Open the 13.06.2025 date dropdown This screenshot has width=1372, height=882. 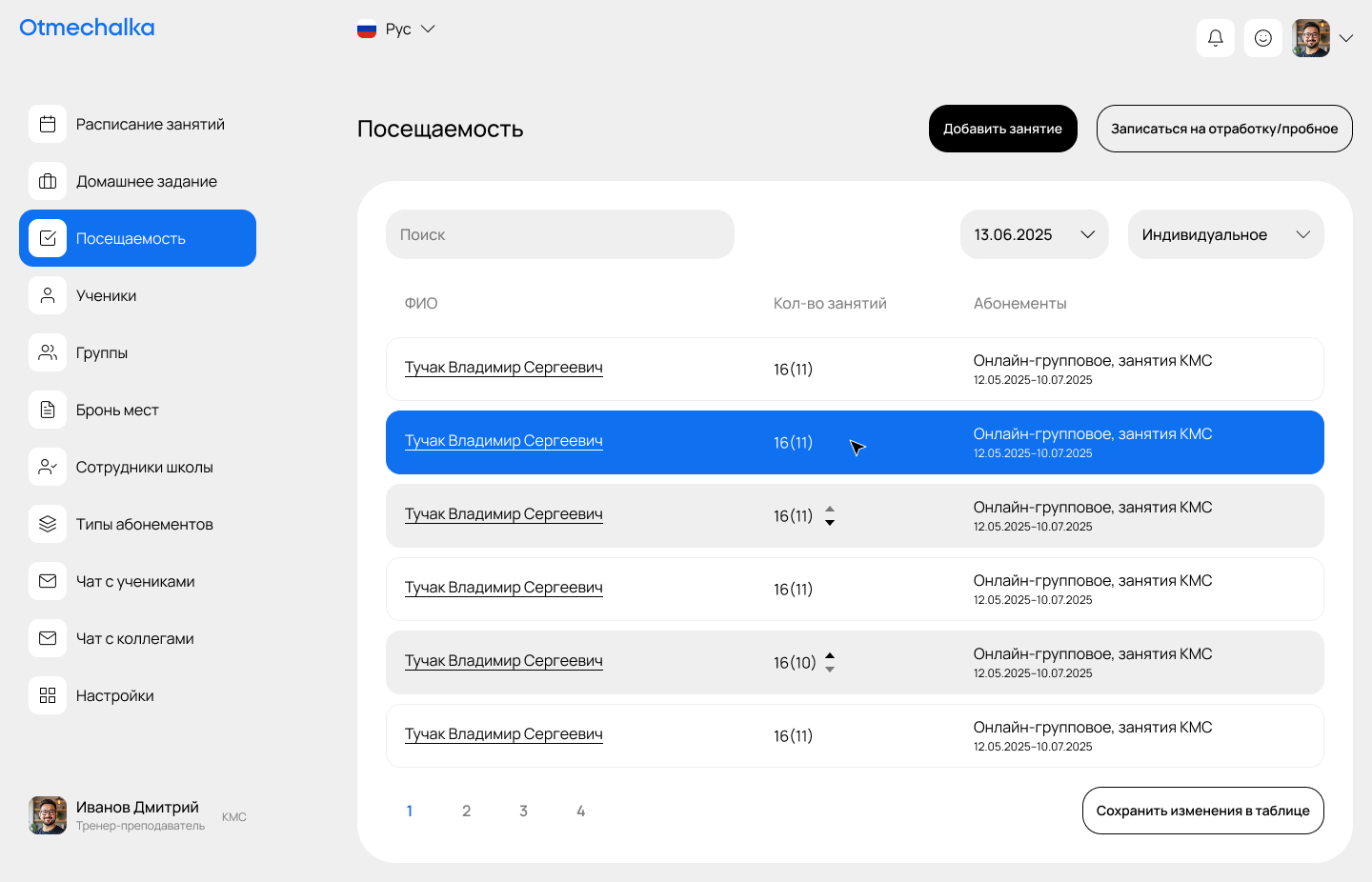click(x=1035, y=234)
